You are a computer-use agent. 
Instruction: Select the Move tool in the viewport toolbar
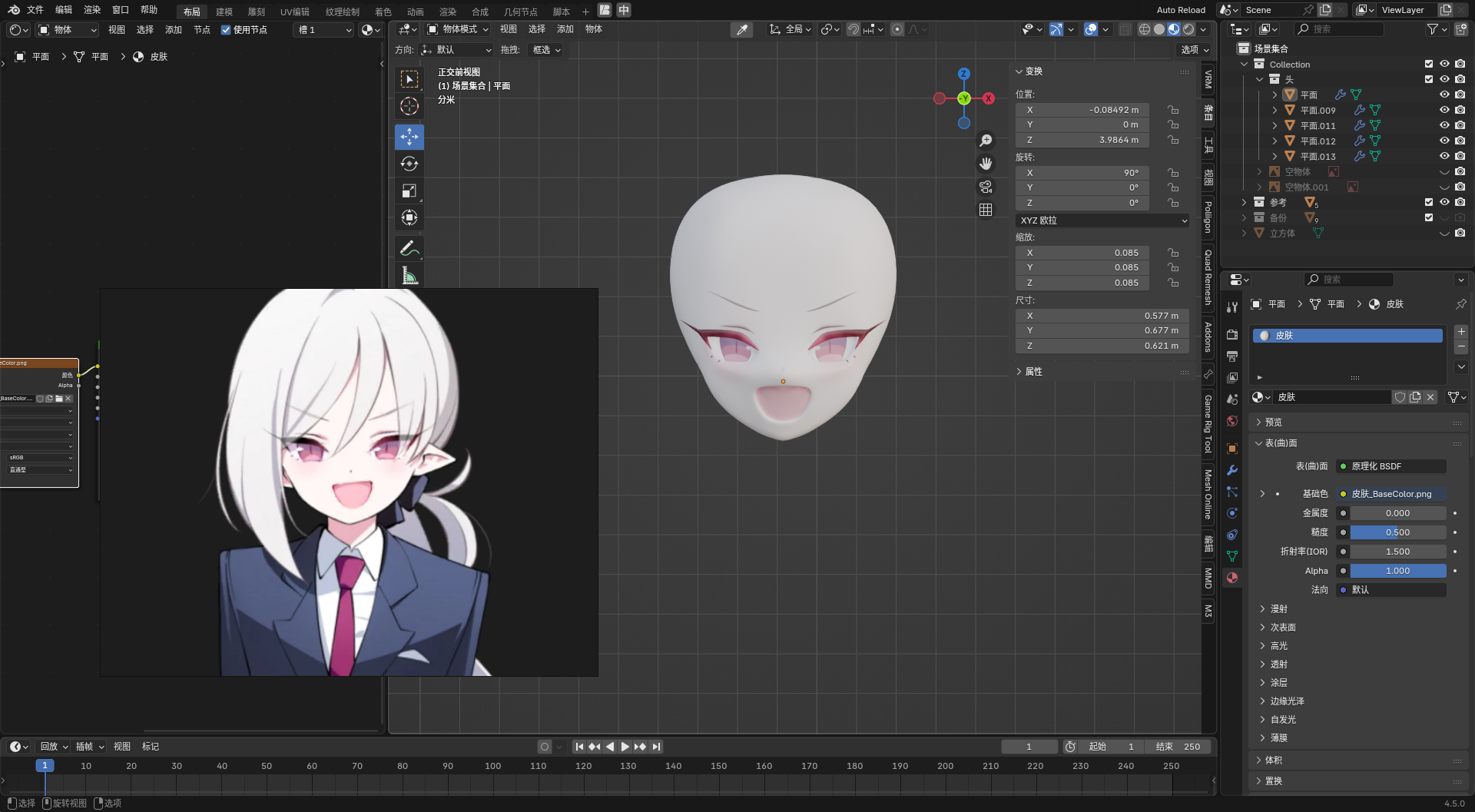[409, 137]
